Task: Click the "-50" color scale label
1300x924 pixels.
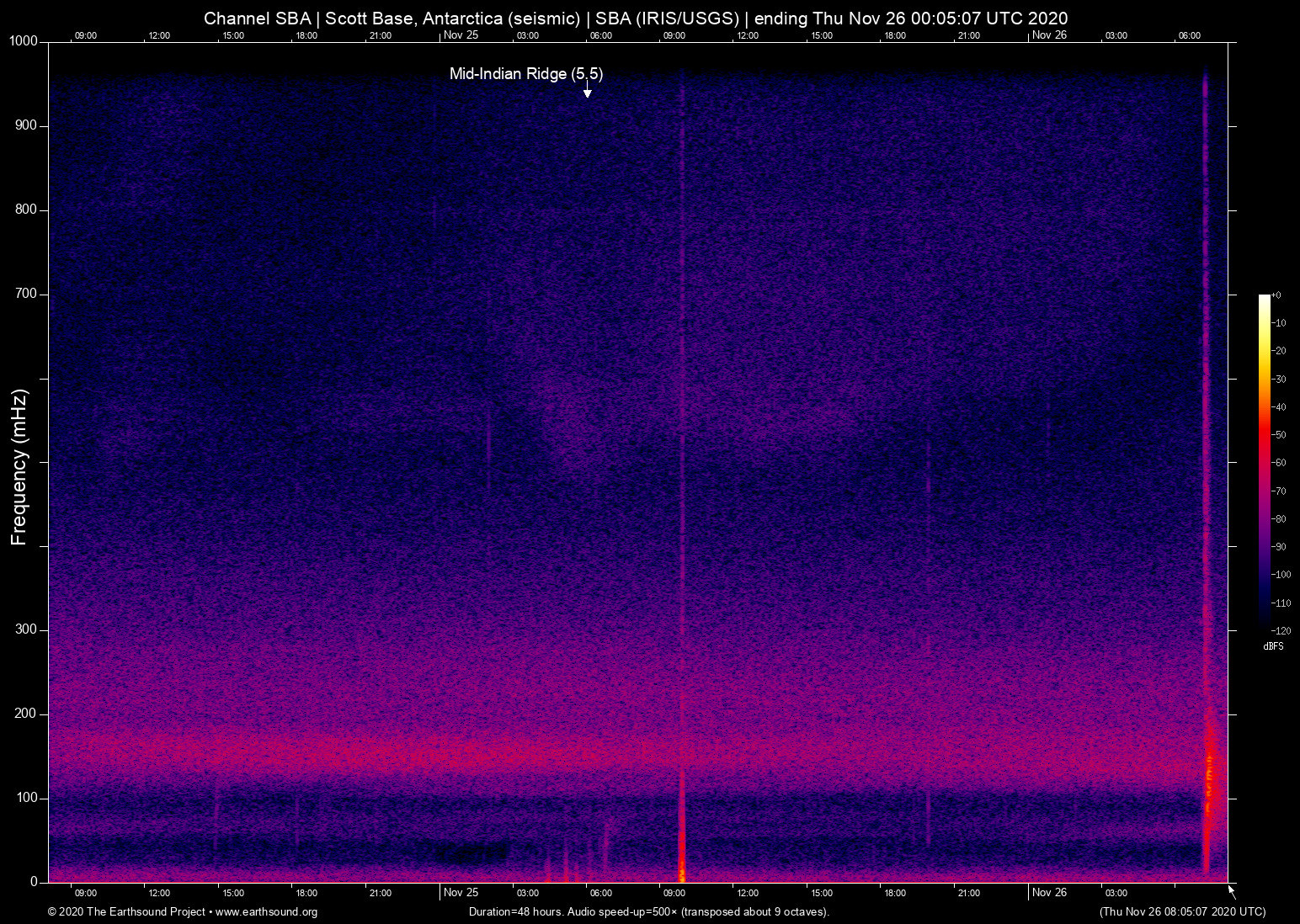Action: (1279, 435)
